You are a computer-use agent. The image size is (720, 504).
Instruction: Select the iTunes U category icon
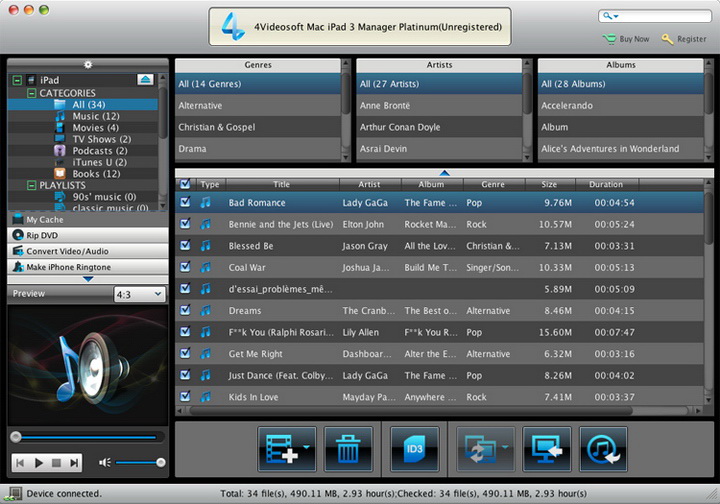tap(60, 162)
